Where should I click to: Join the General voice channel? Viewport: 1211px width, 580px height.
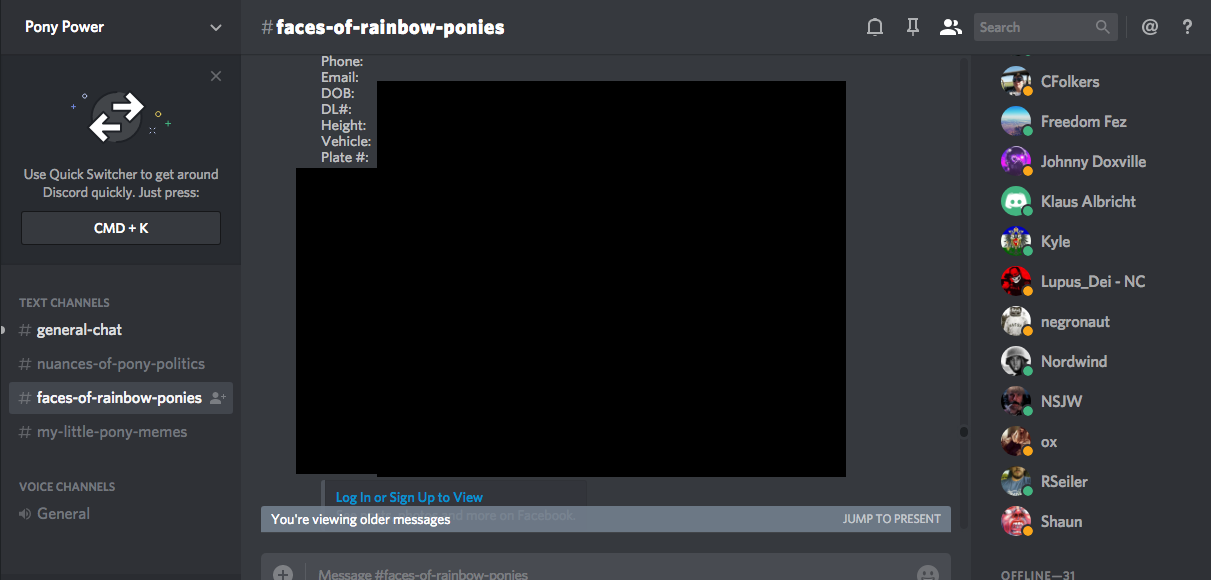(63, 514)
